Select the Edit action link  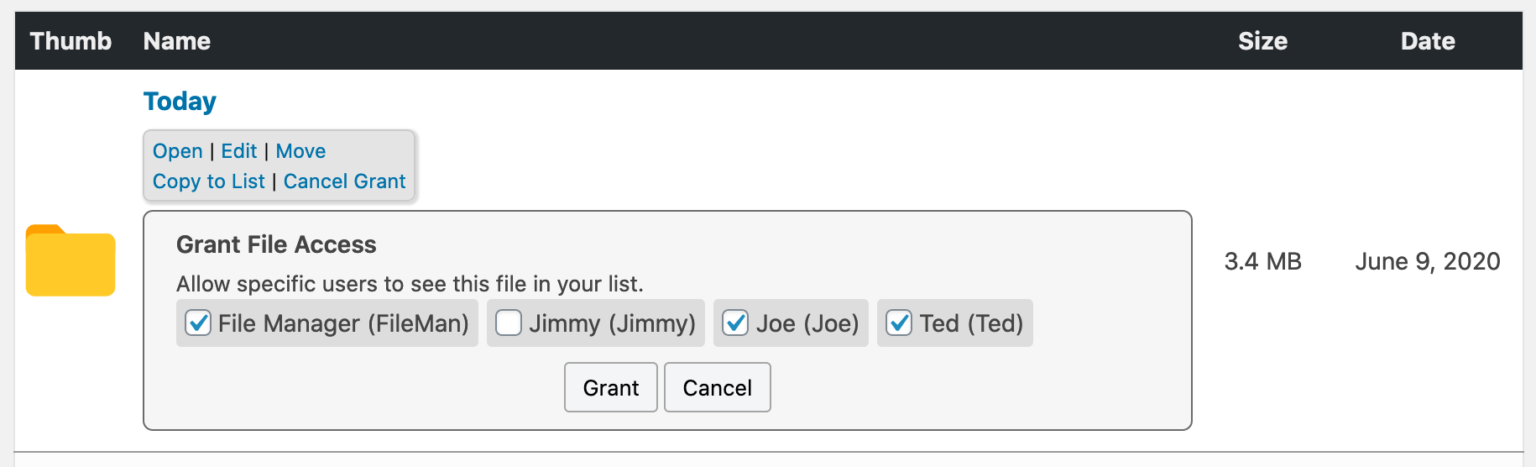point(239,151)
